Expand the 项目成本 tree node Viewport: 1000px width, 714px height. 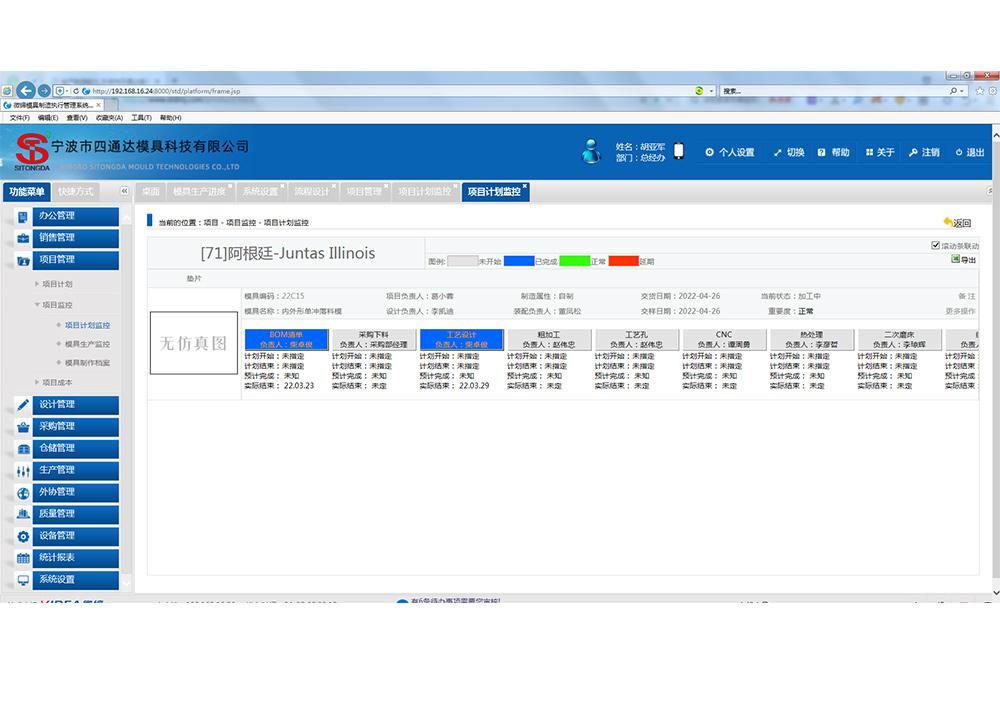click(37, 382)
